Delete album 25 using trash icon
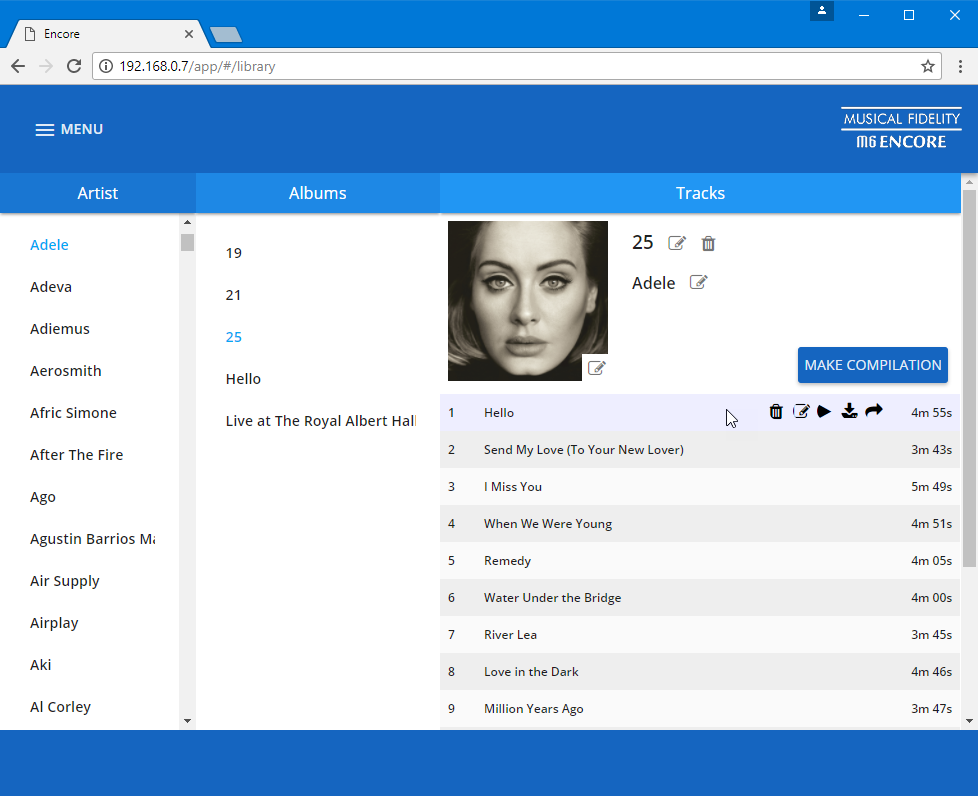The width and height of the screenshot is (978, 796). [708, 243]
